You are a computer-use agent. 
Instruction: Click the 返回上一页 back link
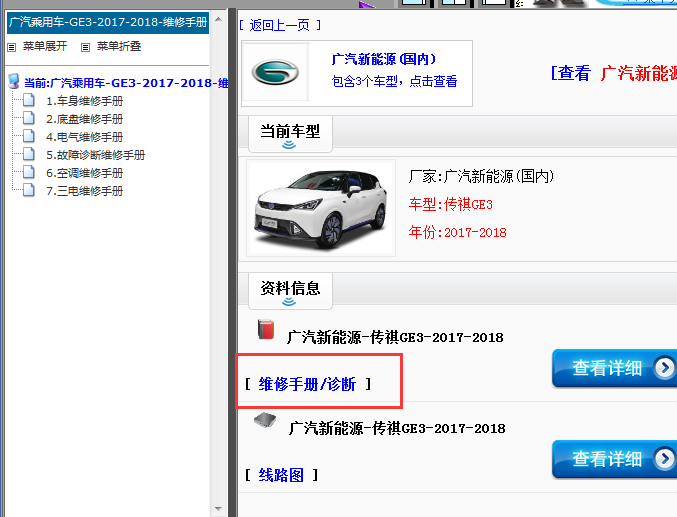[280, 25]
